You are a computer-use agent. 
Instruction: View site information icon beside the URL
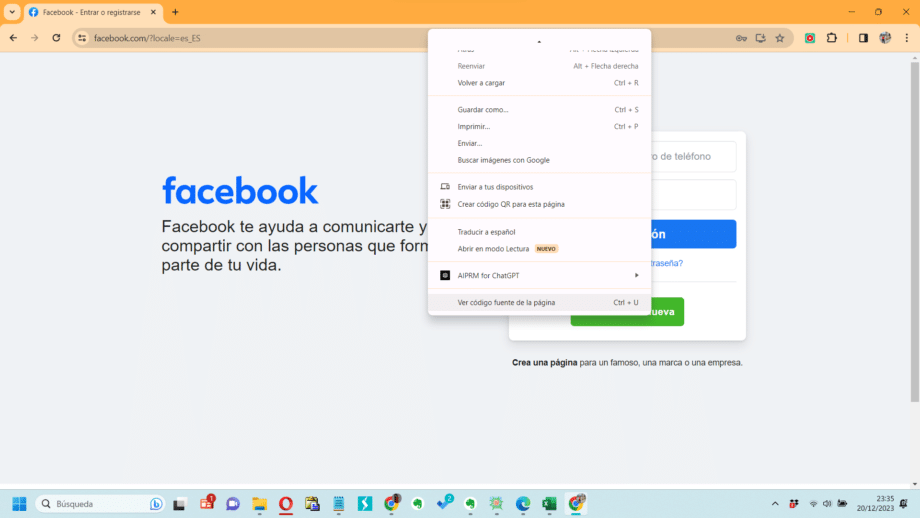(82, 38)
